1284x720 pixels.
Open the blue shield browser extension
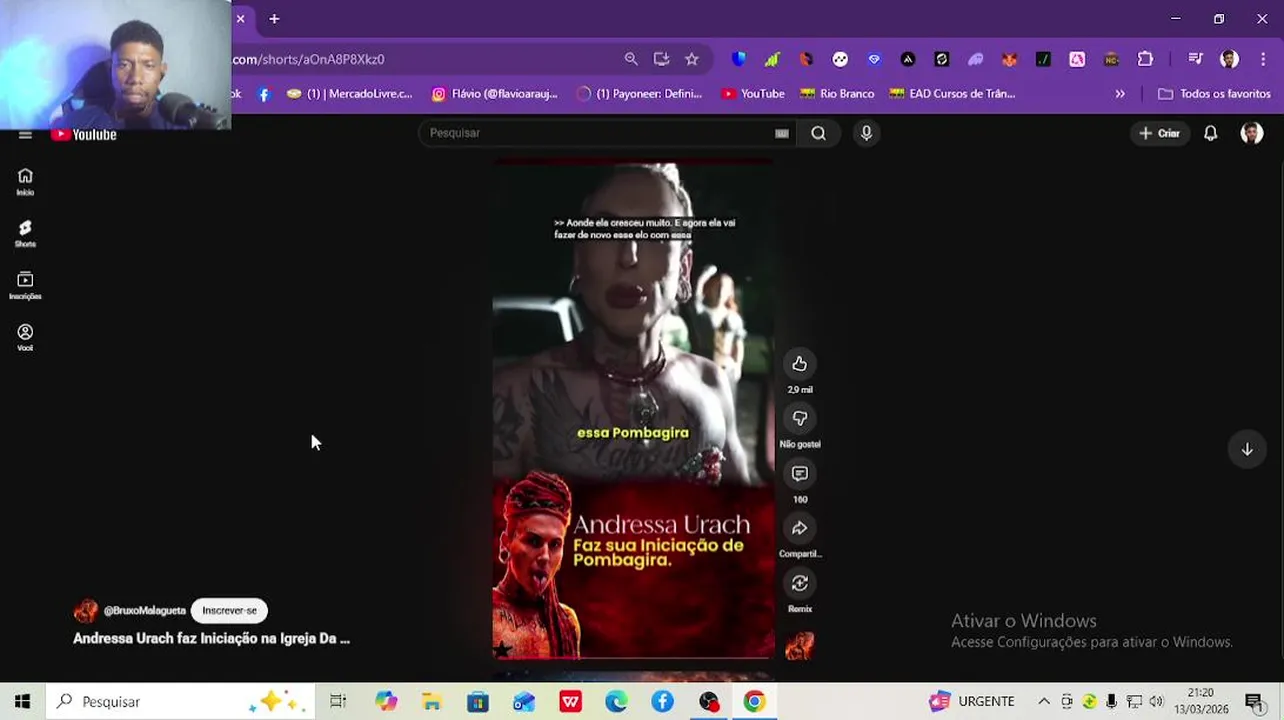pos(738,59)
